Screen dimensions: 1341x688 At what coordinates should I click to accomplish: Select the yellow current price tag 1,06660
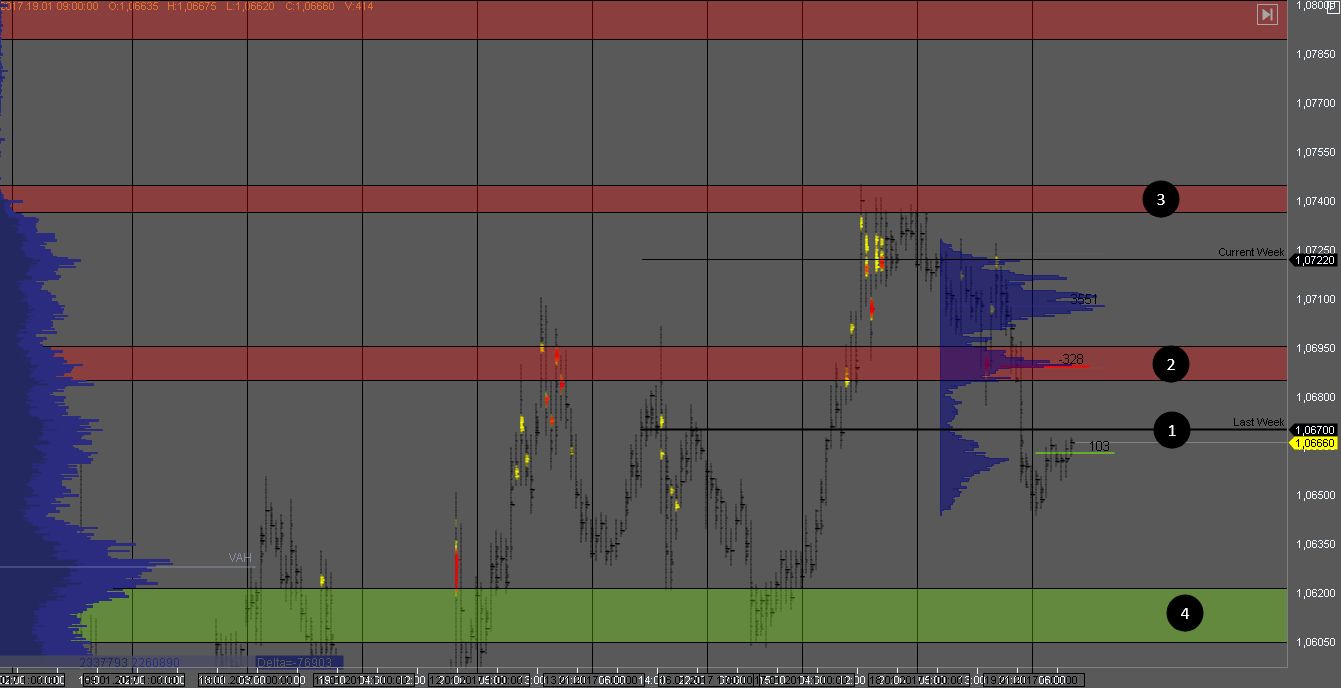(x=1314, y=443)
